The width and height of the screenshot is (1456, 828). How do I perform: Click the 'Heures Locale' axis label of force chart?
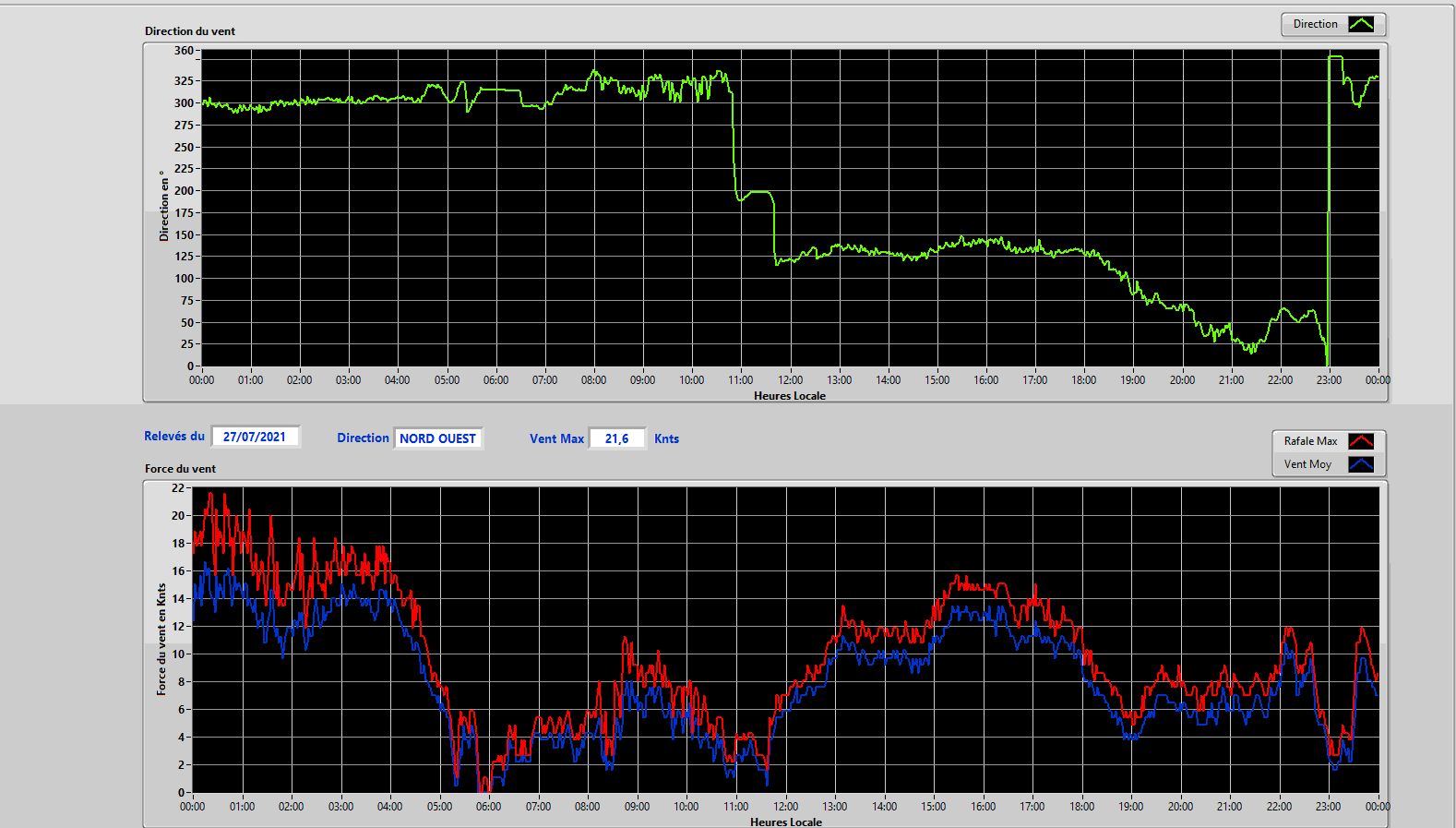pos(786,822)
